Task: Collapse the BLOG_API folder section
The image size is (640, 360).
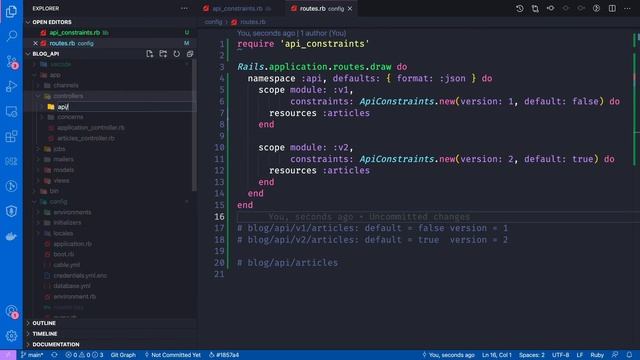Action: coord(45,54)
